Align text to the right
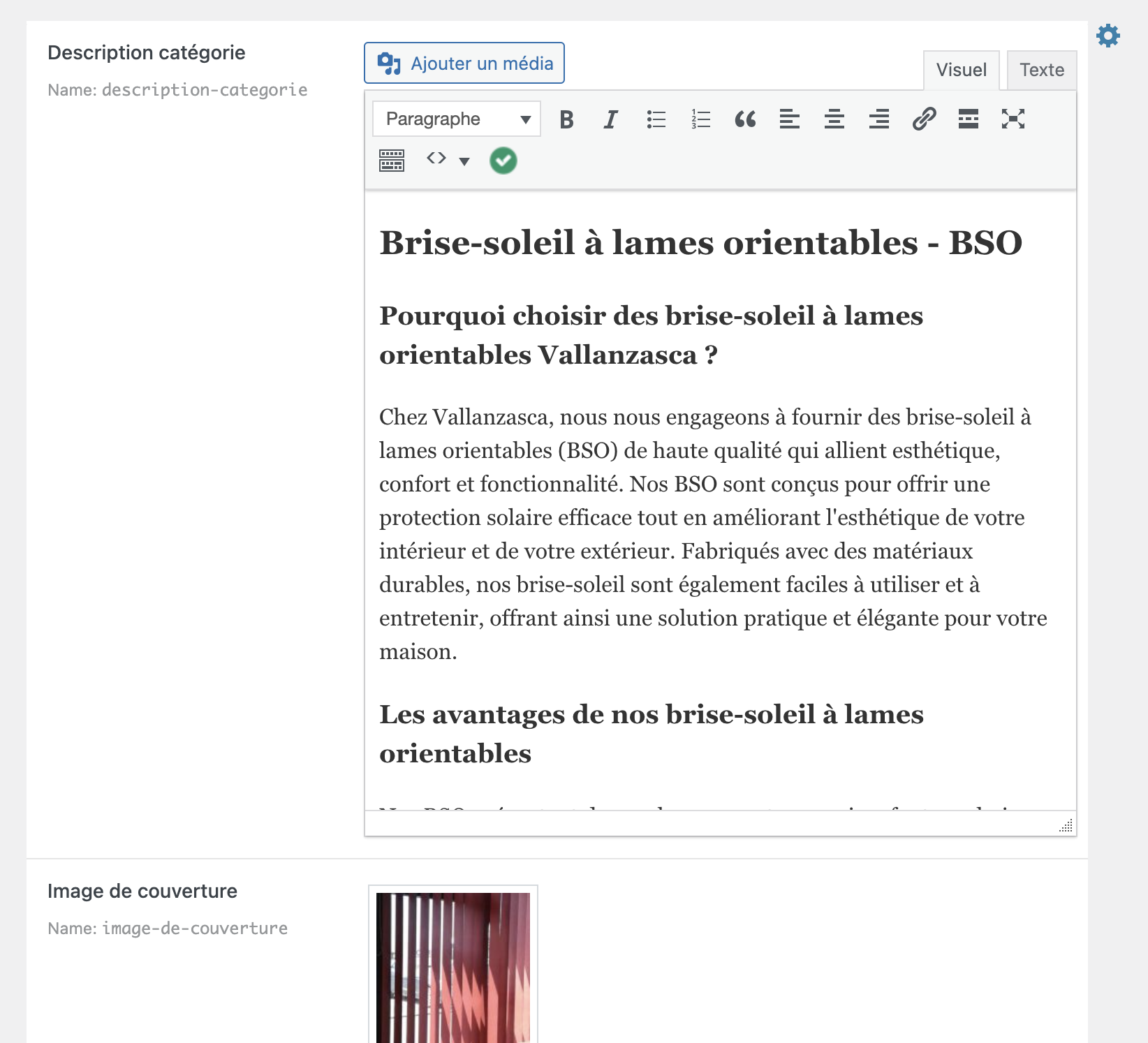The height and width of the screenshot is (1043, 1148). click(x=879, y=119)
